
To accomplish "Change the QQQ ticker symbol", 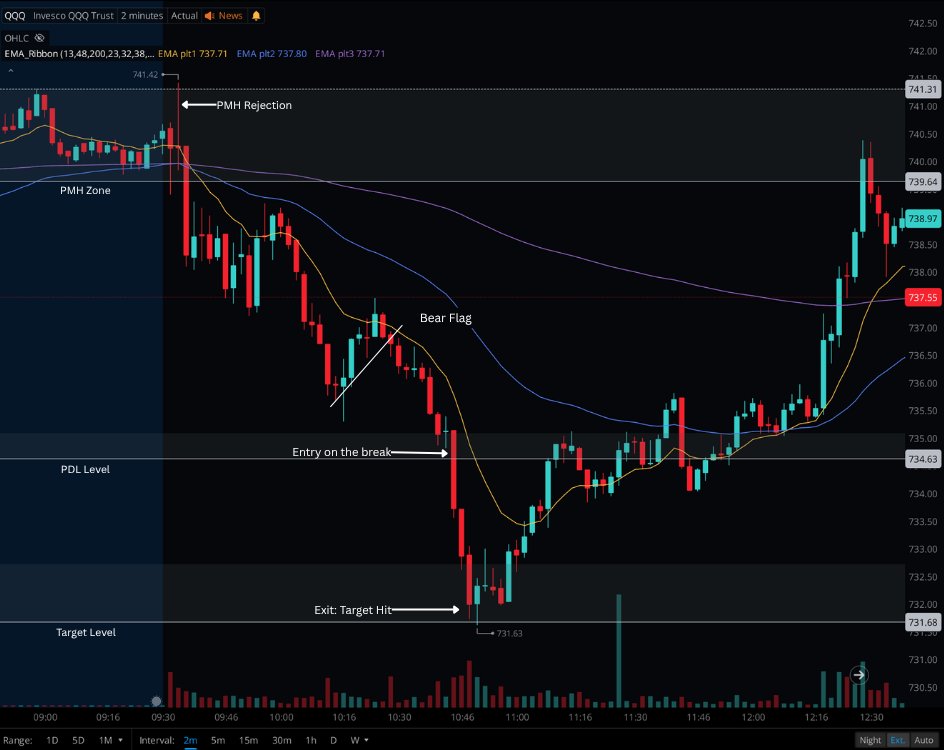I will 15,16.
